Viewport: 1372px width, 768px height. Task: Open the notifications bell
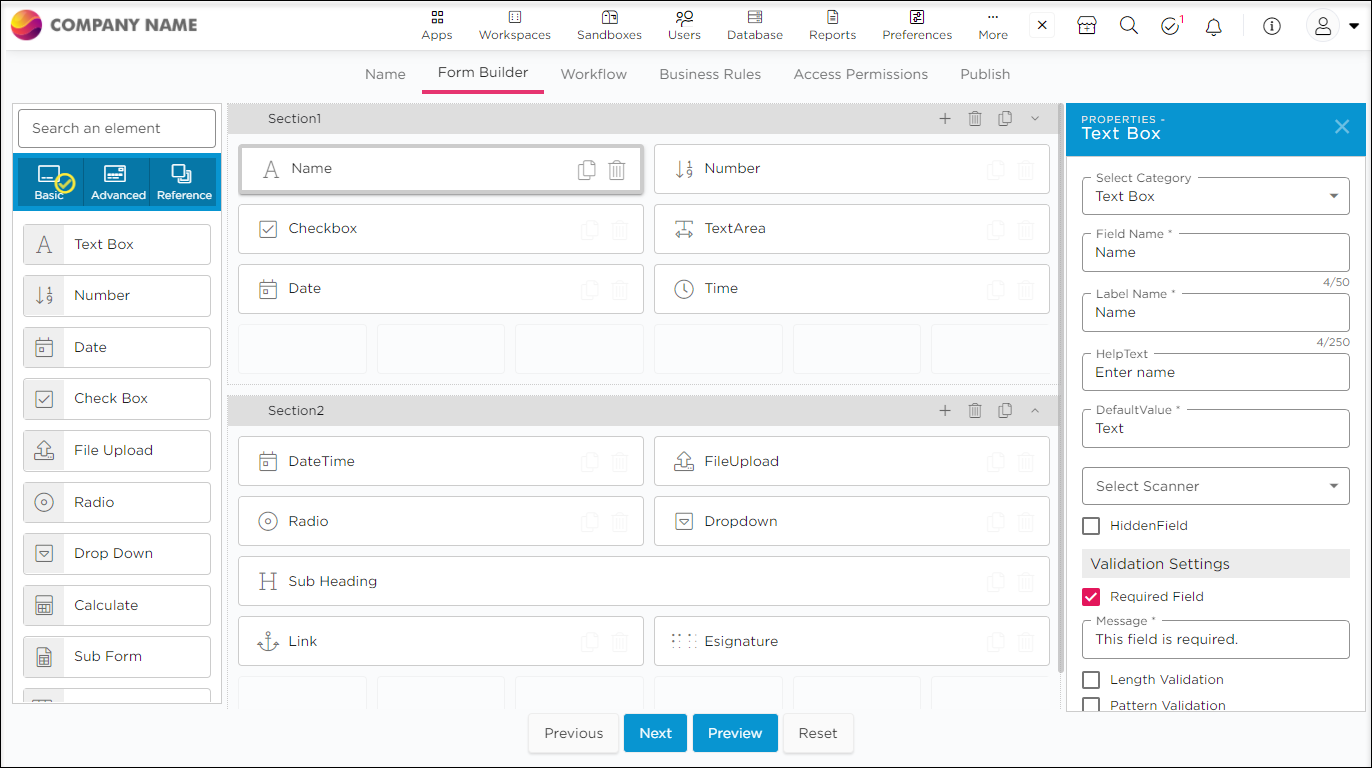point(1213,27)
